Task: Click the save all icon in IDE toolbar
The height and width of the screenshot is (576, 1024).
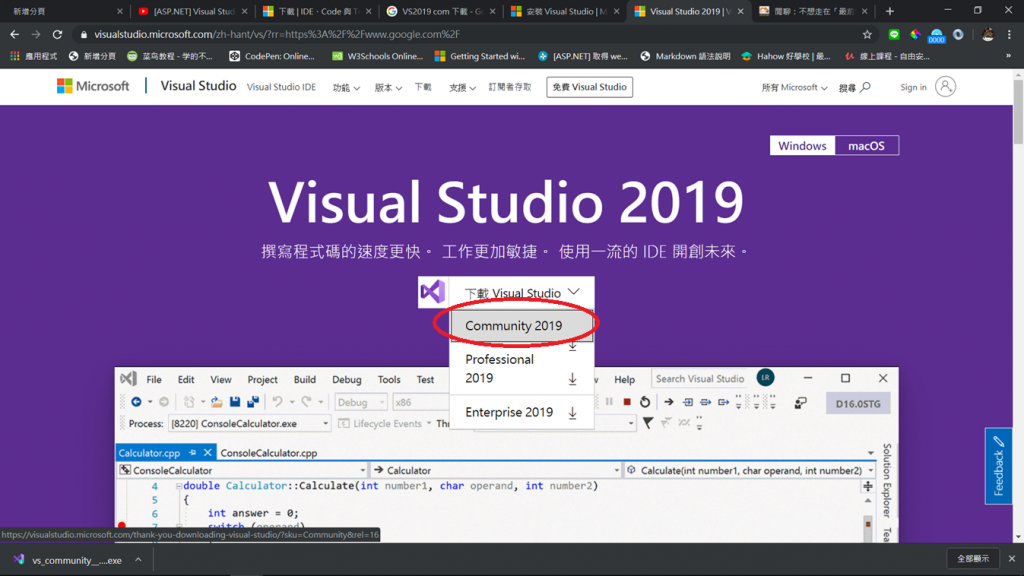Action: point(253,402)
